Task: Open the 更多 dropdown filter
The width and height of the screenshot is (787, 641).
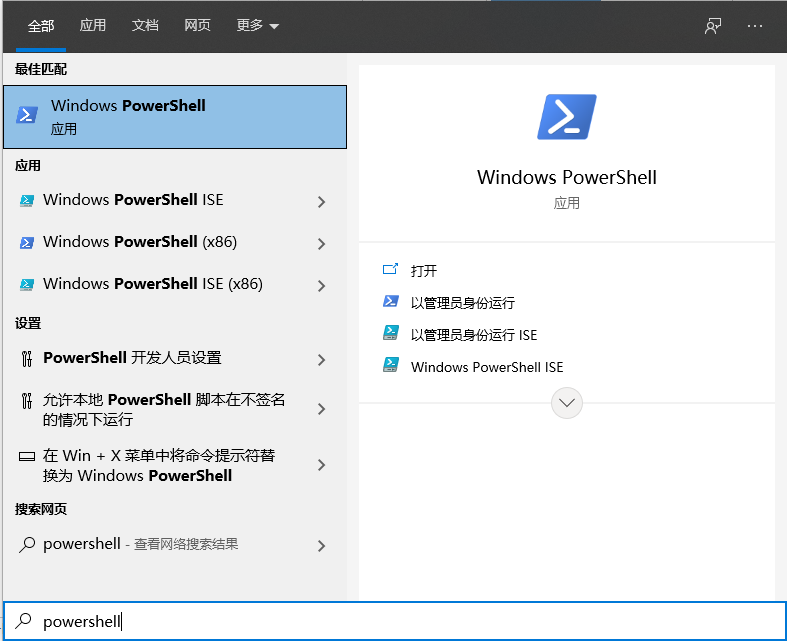Action: pyautogui.click(x=258, y=26)
